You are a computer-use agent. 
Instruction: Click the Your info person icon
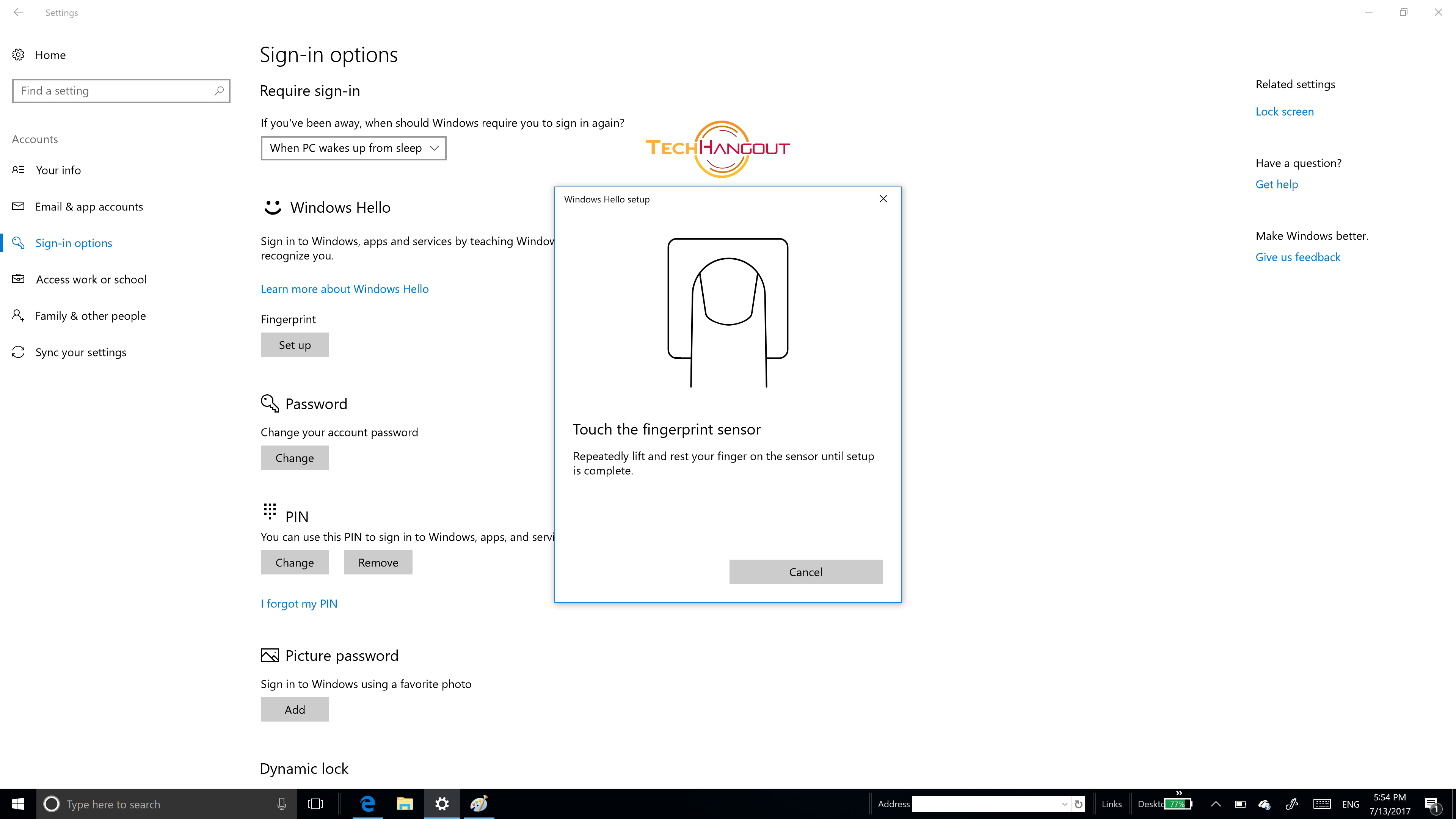(x=18, y=169)
